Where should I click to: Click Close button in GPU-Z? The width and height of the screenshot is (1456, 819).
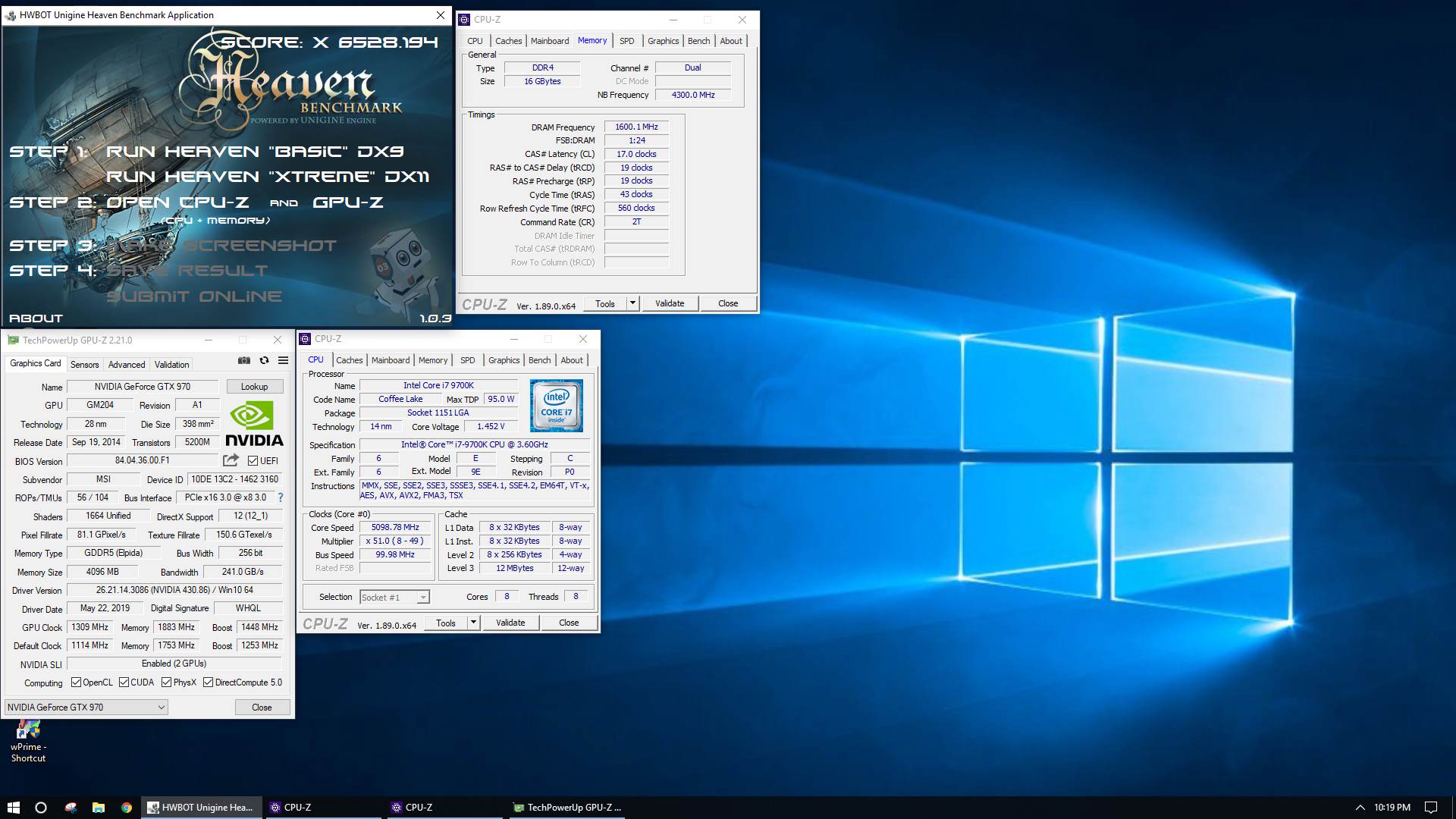(x=262, y=707)
